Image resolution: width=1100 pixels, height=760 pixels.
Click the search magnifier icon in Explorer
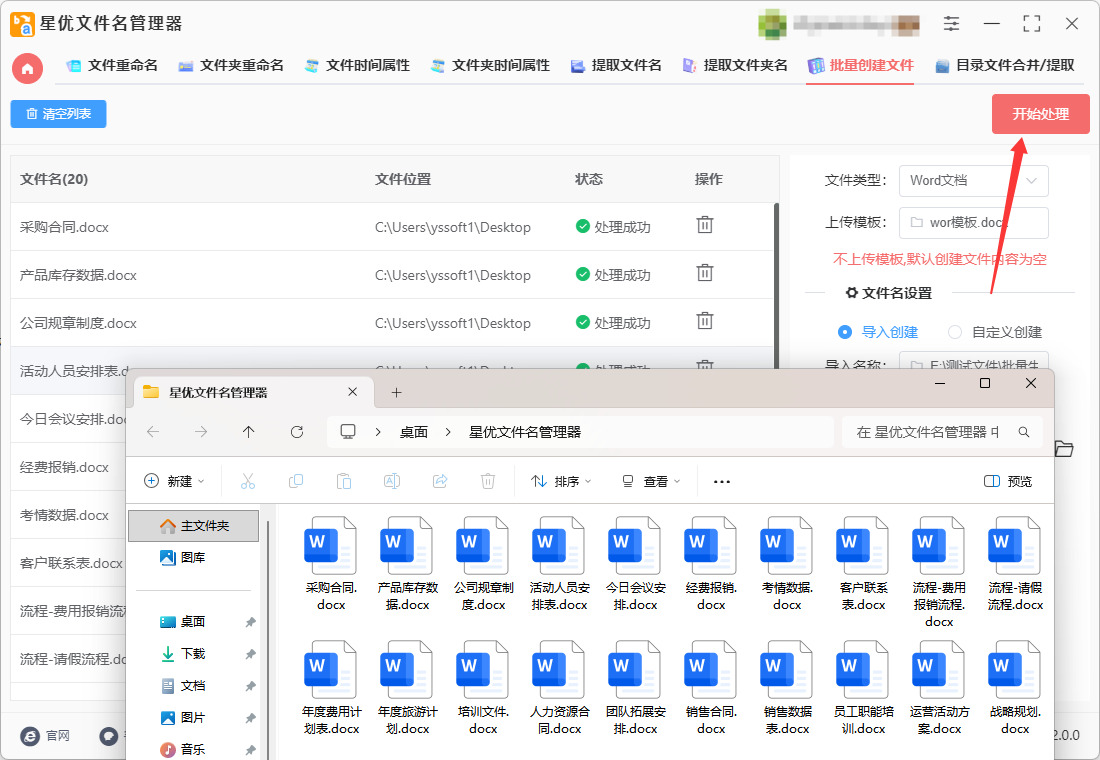pyautogui.click(x=1024, y=432)
